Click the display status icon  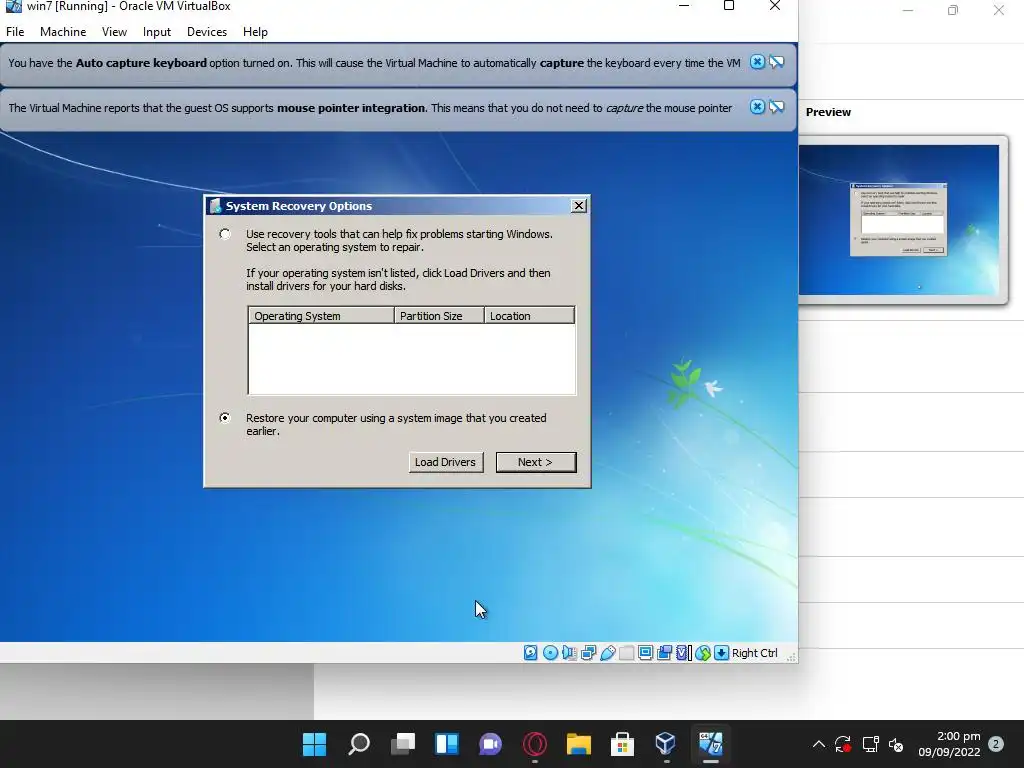[645, 652]
